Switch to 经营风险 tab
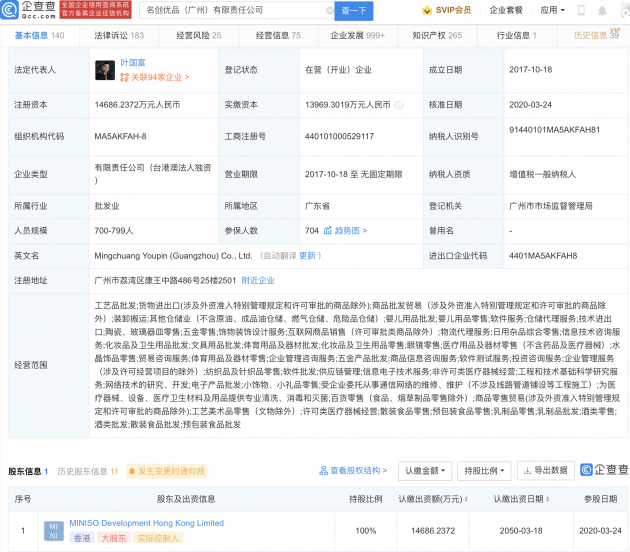The height and width of the screenshot is (552, 630). (x=198, y=35)
